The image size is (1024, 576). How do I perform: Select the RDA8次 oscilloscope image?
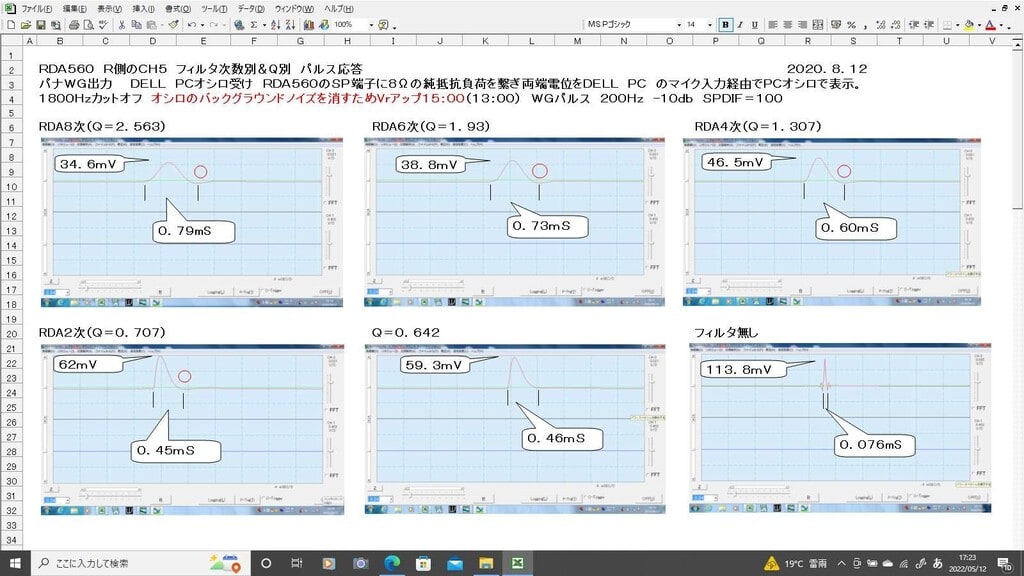tap(192, 222)
